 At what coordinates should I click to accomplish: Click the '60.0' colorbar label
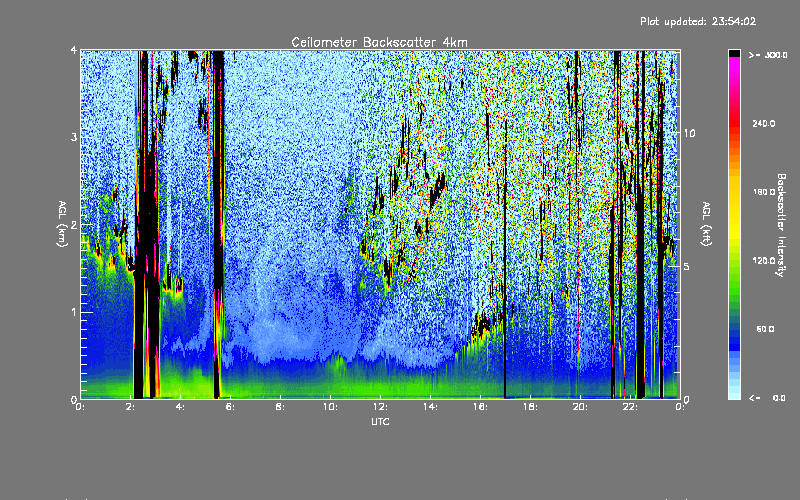coord(765,329)
